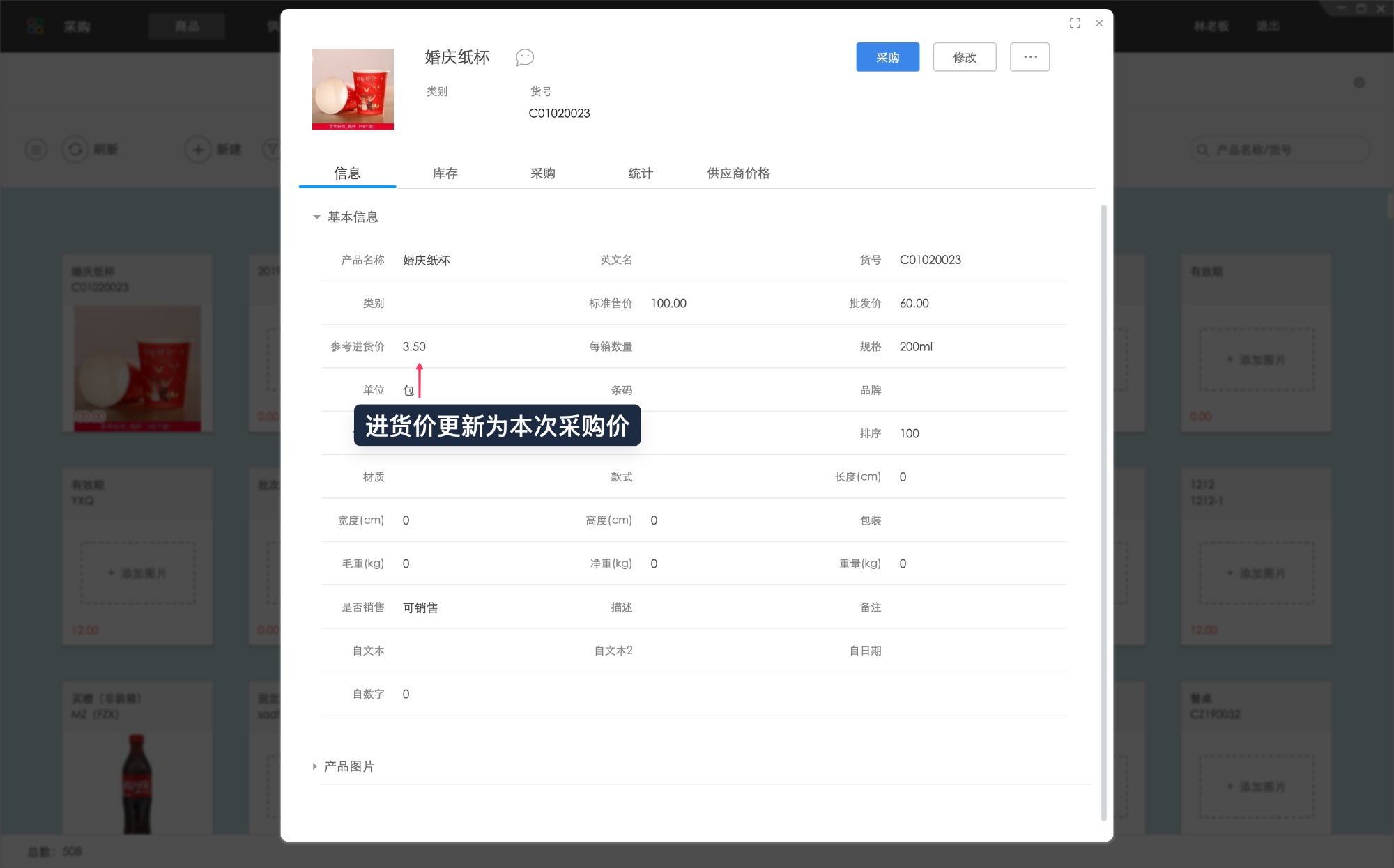Switch to the 信息 tab
This screenshot has width=1394, height=868.
coord(347,173)
